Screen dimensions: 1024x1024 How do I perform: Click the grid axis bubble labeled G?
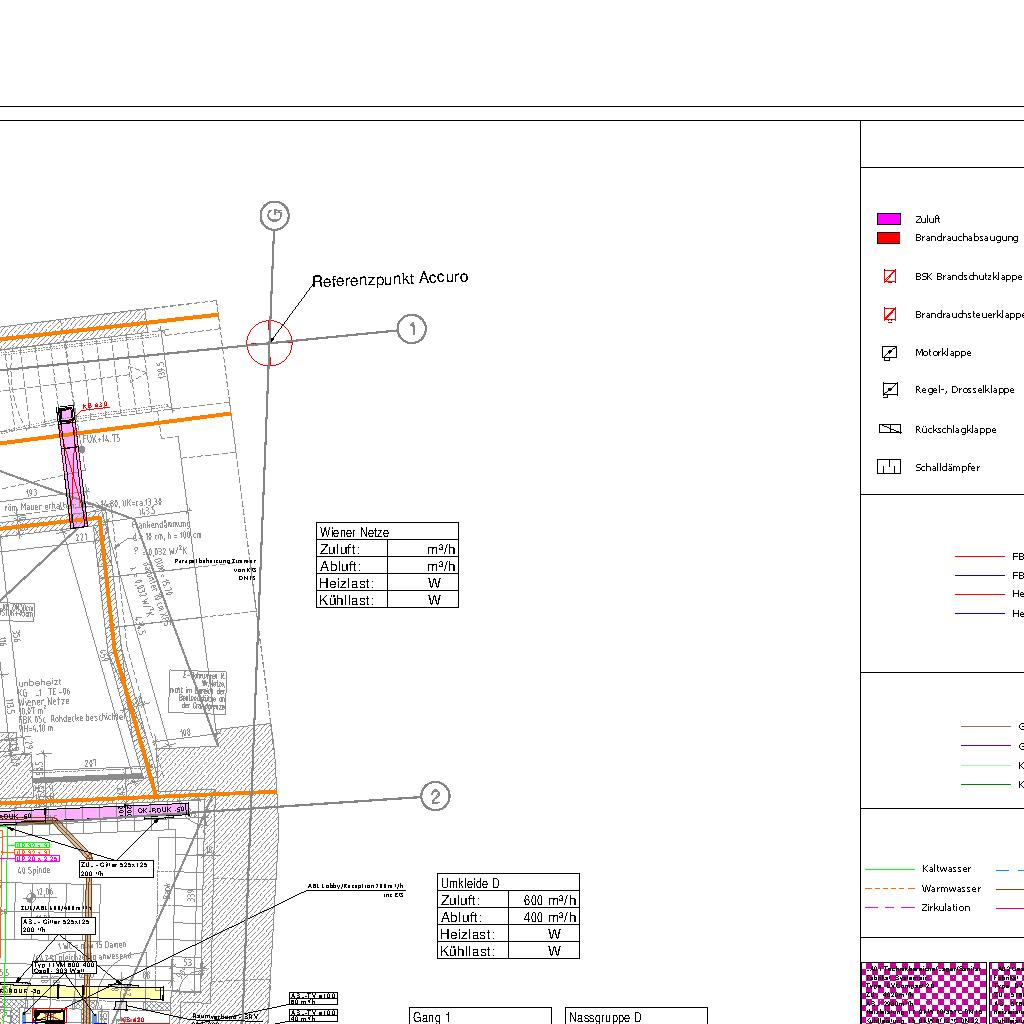274,216
